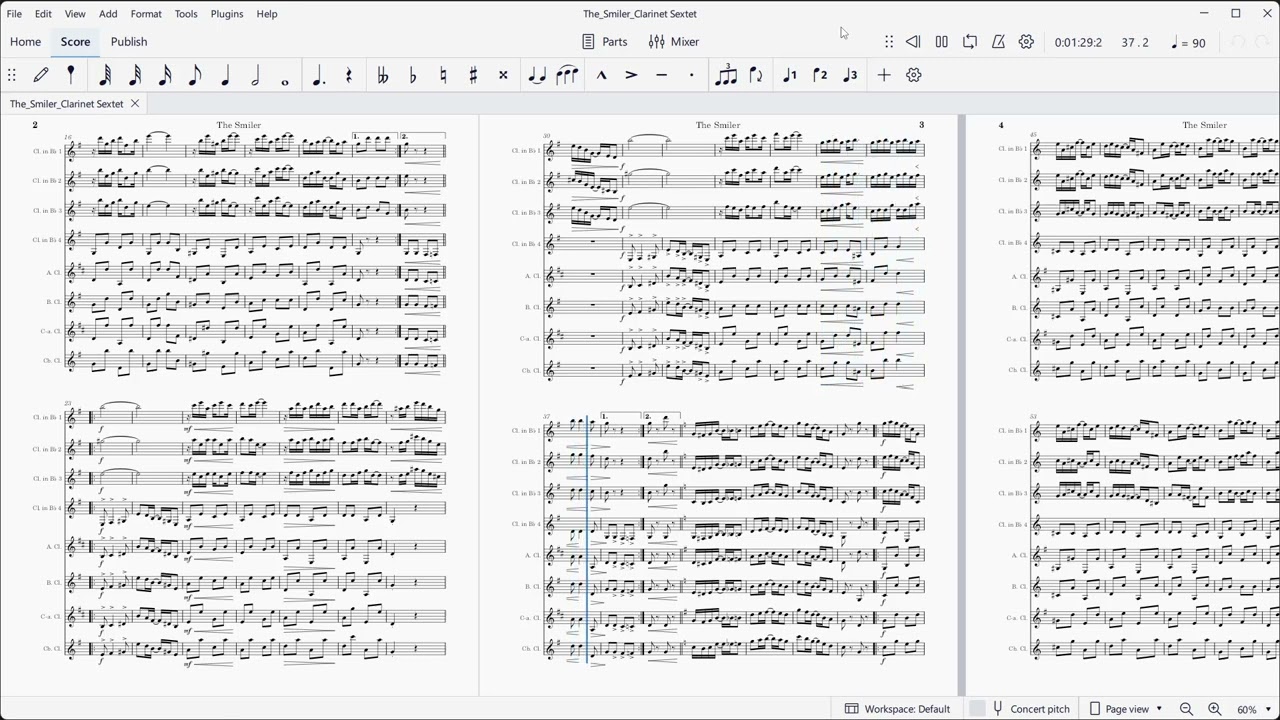The image size is (1280, 720).
Task: Open the Edit menu
Action: pyautogui.click(x=43, y=14)
